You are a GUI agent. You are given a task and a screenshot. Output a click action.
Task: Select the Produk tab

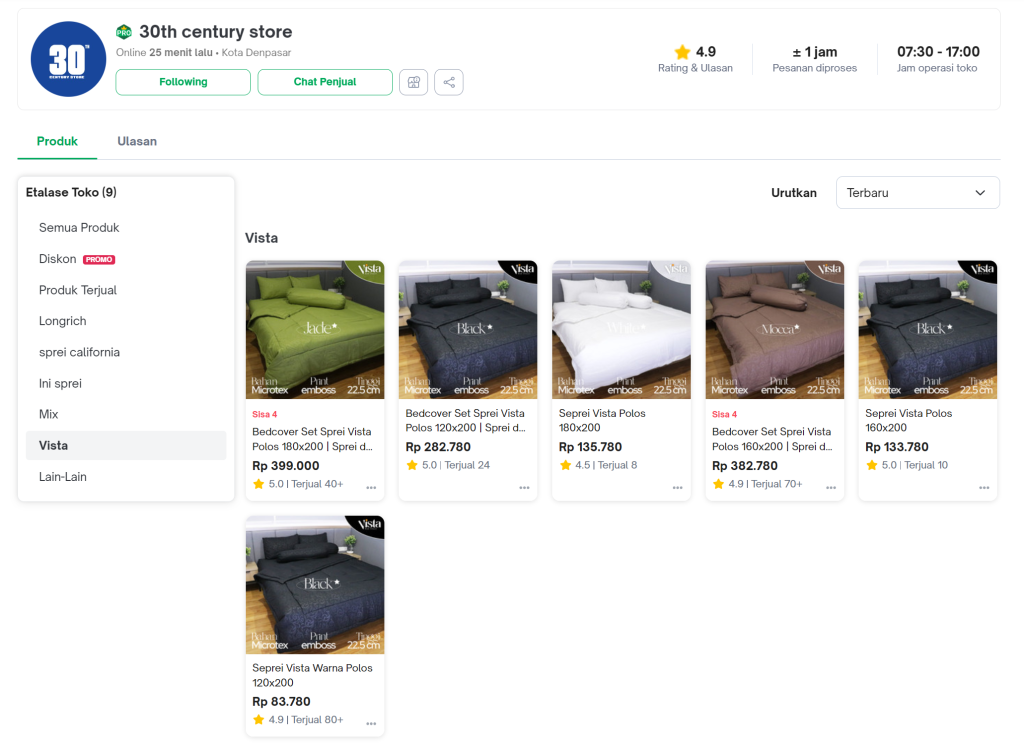(x=57, y=141)
